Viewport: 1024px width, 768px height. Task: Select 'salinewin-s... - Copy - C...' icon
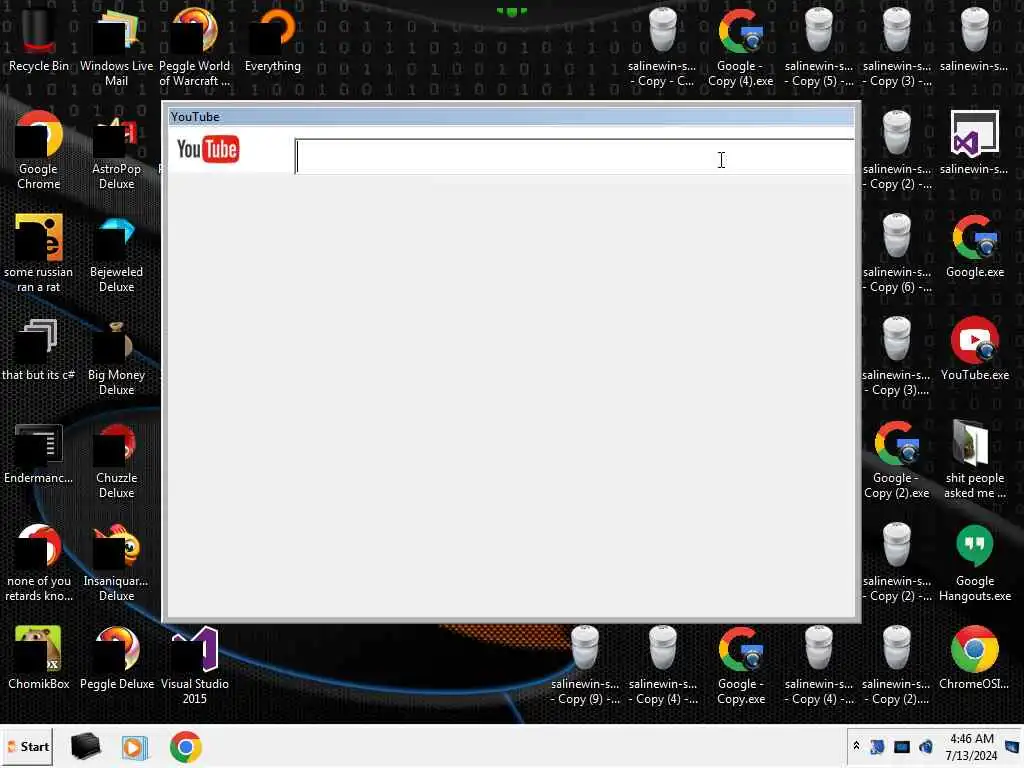click(x=662, y=46)
